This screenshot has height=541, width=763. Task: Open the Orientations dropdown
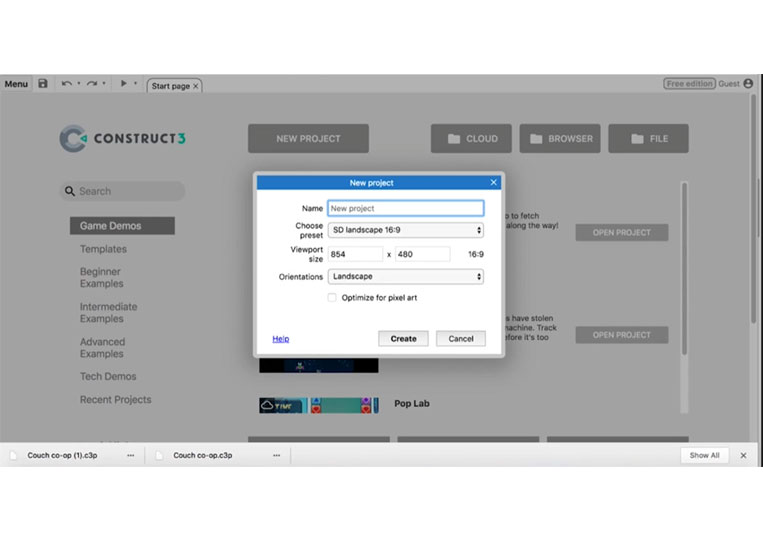(x=406, y=276)
